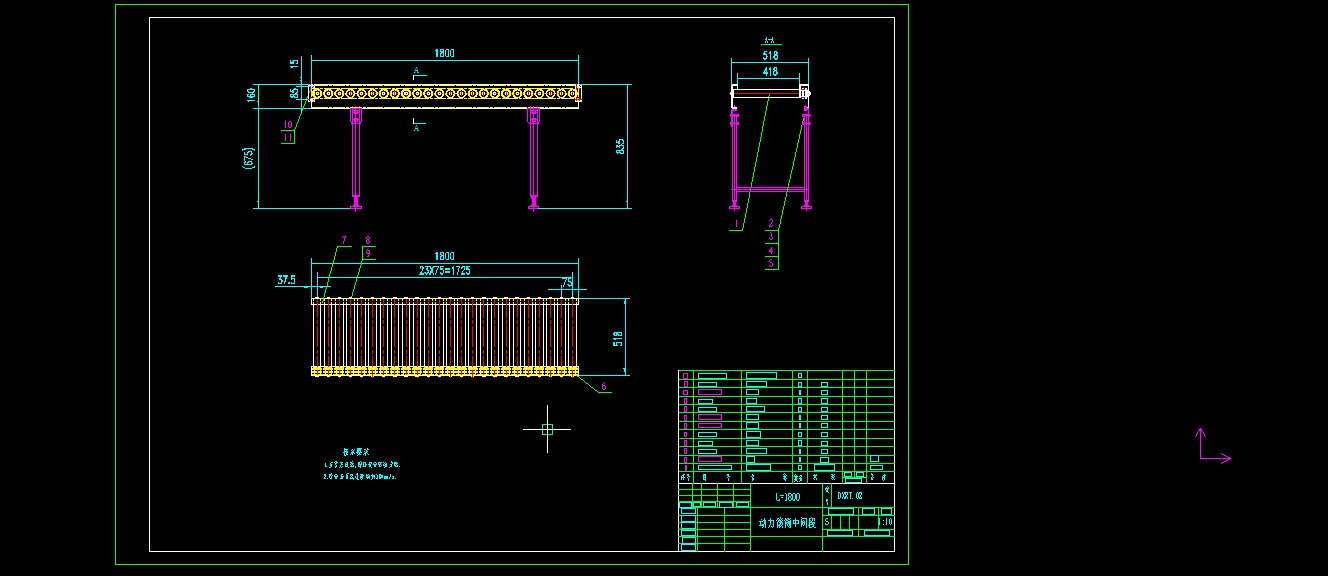The height and width of the screenshot is (576, 1328).
Task: Select the second technical requirement line
Action: (x=362, y=477)
